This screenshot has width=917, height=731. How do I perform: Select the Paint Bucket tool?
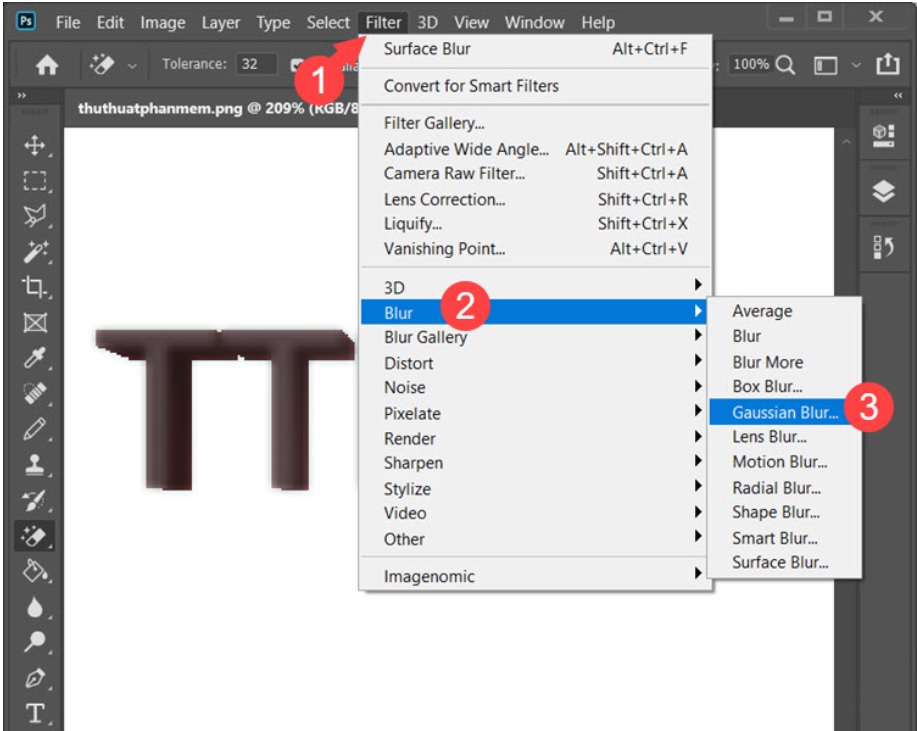pos(35,571)
